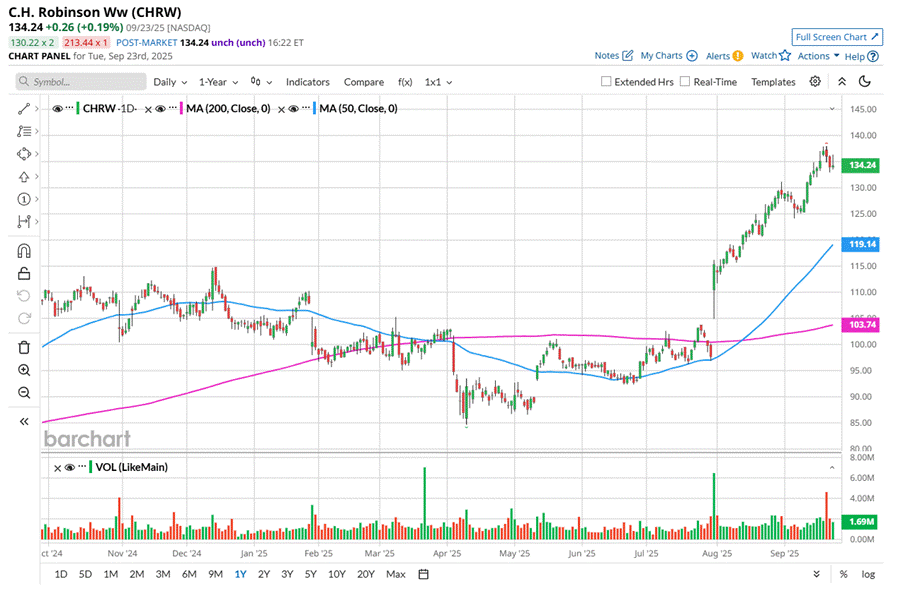
Task: Click the alert bell badge icon
Action: pyautogui.click(x=738, y=56)
